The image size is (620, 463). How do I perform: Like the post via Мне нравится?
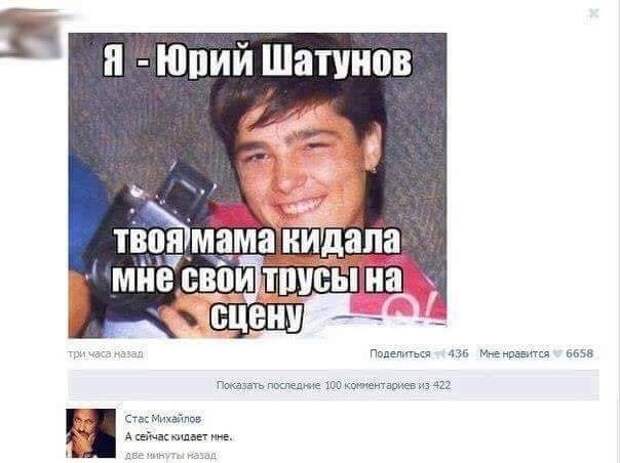click(x=514, y=353)
